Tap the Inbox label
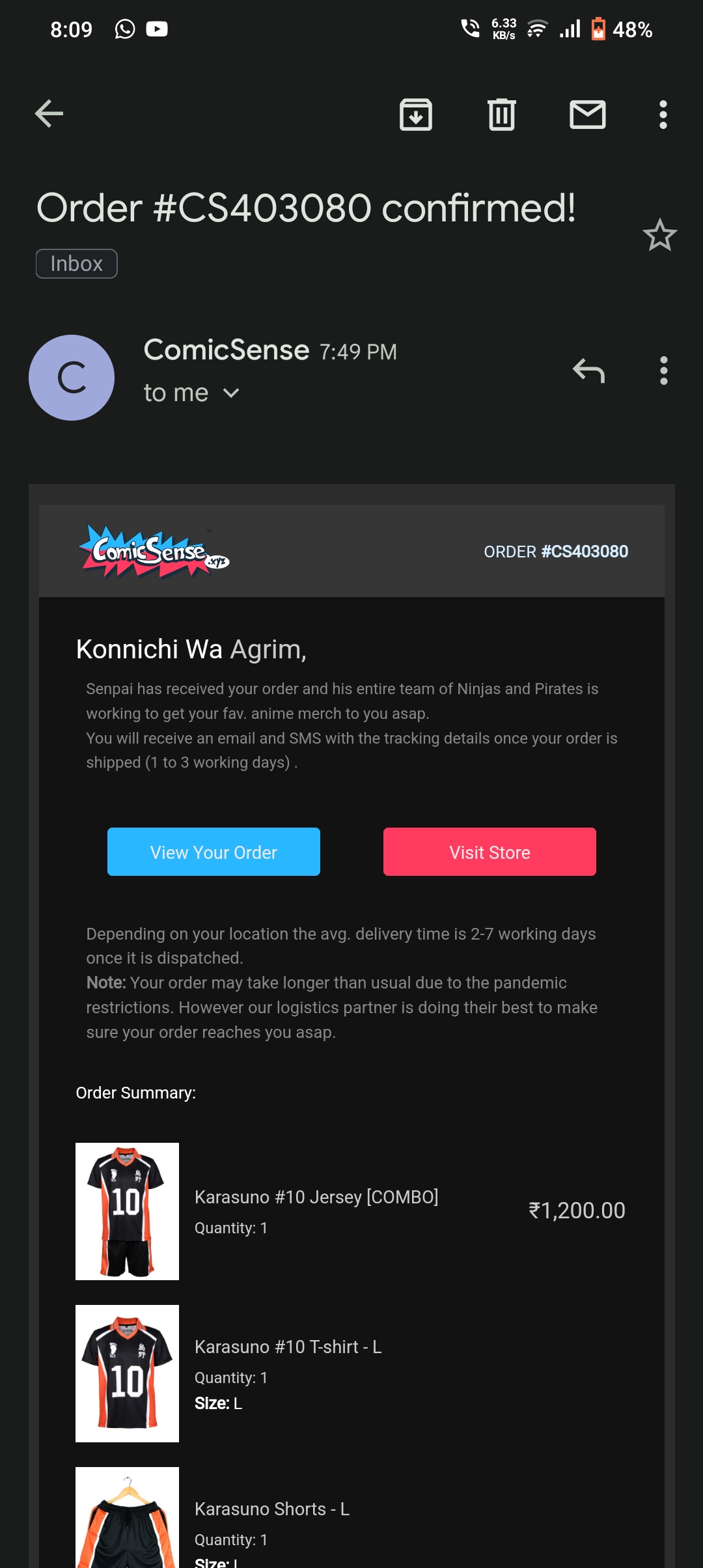 pyautogui.click(x=77, y=264)
